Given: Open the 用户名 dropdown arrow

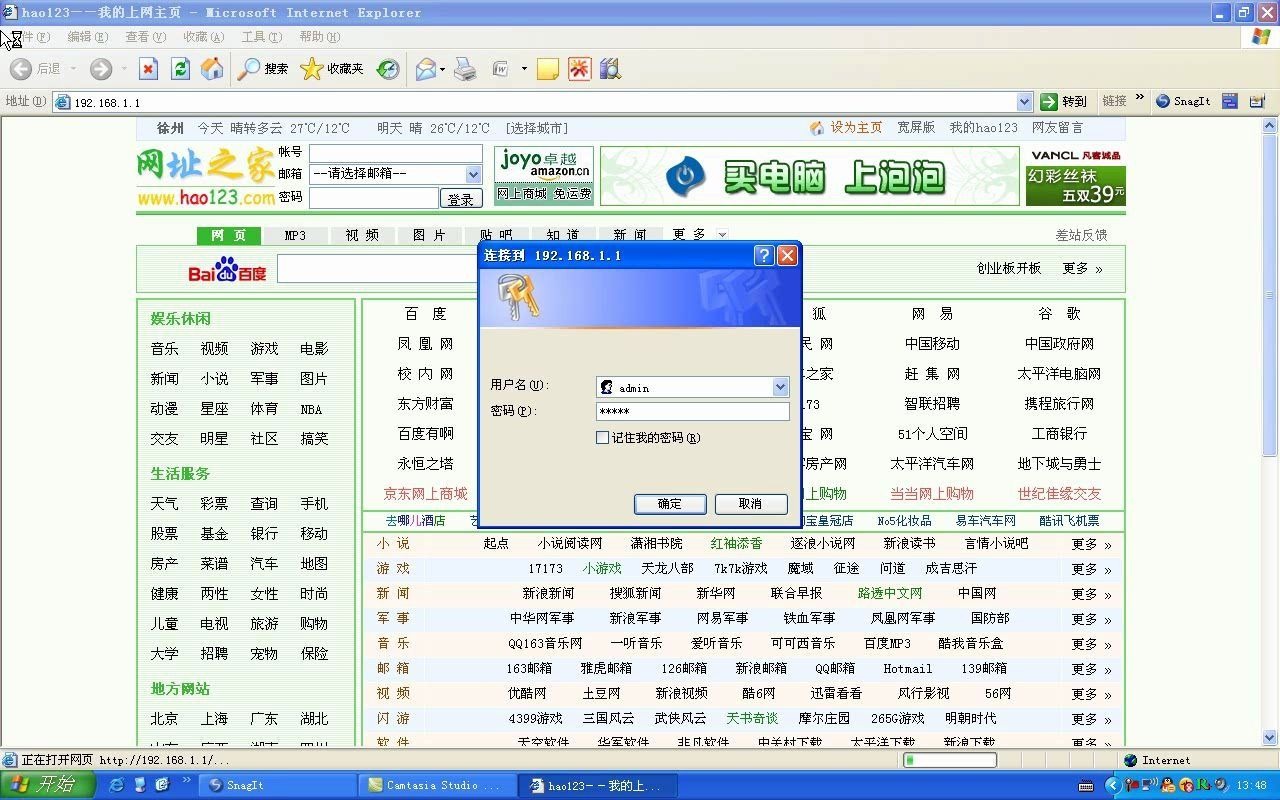Looking at the screenshot, I should click(780, 387).
